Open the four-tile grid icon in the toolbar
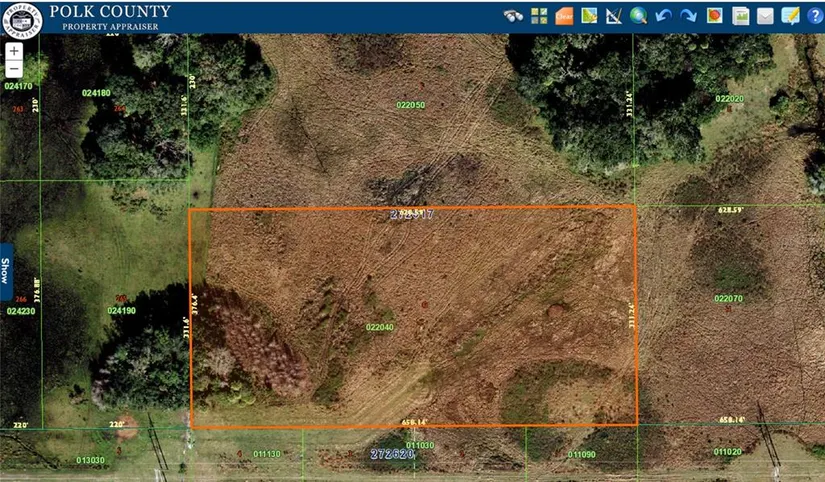This screenshot has width=825, height=482. tap(539, 16)
